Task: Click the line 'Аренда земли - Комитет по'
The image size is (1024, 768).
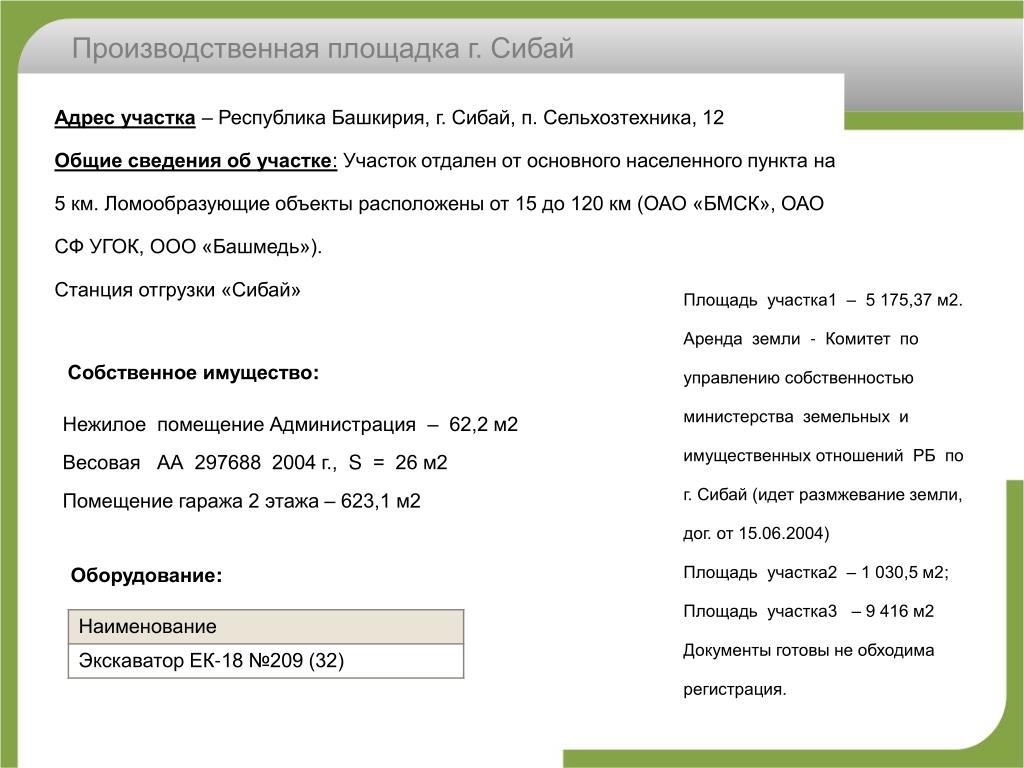Action: [x=801, y=339]
